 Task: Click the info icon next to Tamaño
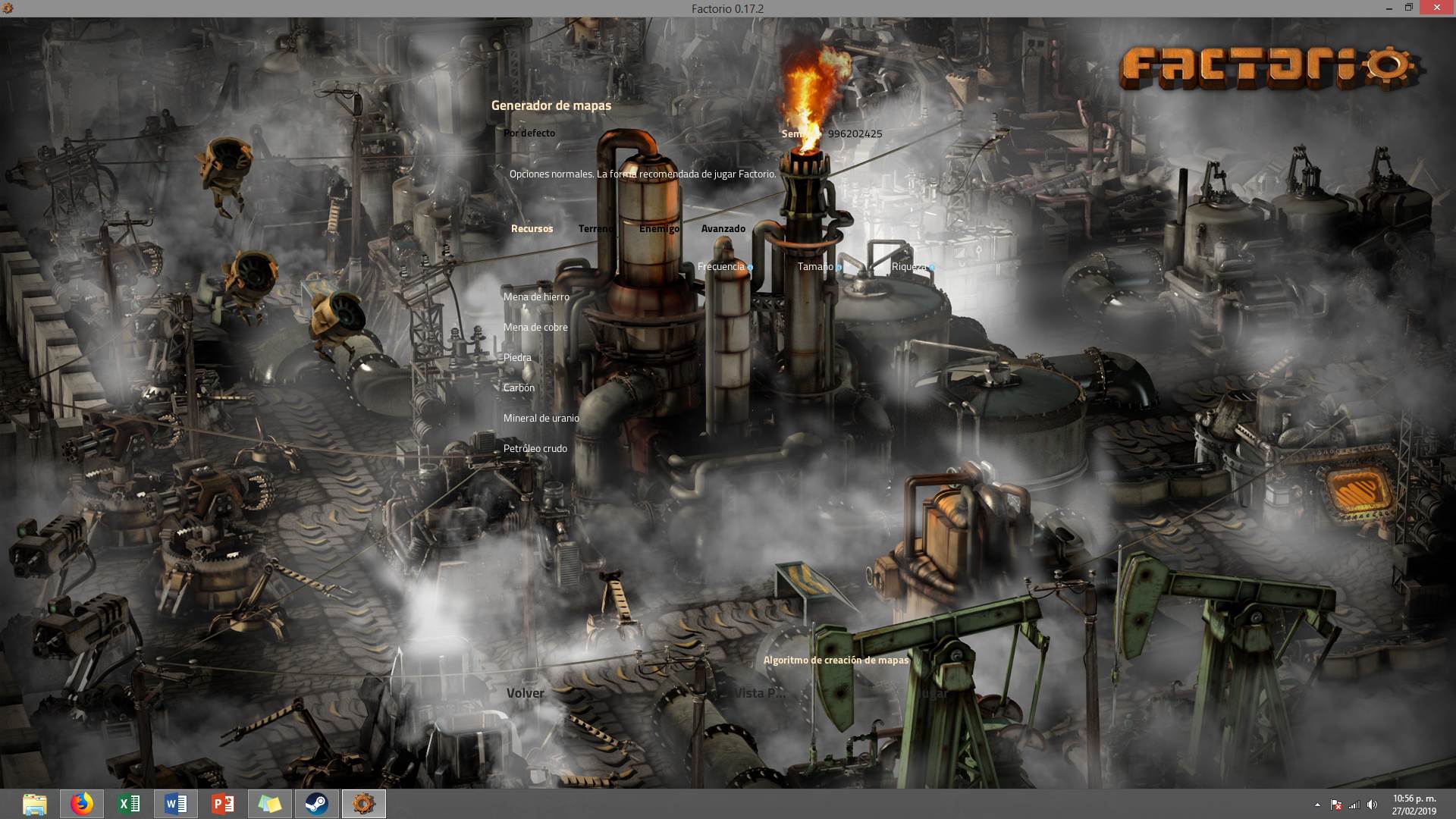click(x=838, y=268)
